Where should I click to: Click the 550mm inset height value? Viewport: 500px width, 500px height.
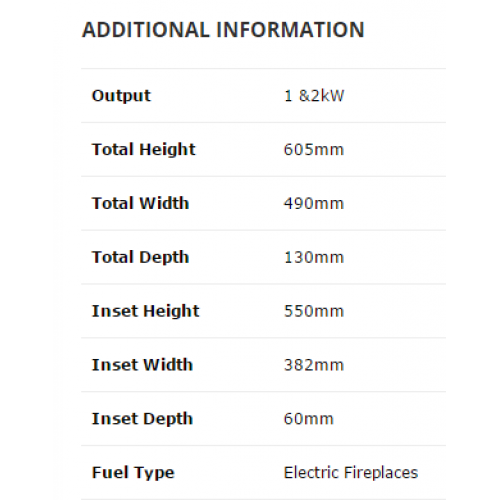314,311
